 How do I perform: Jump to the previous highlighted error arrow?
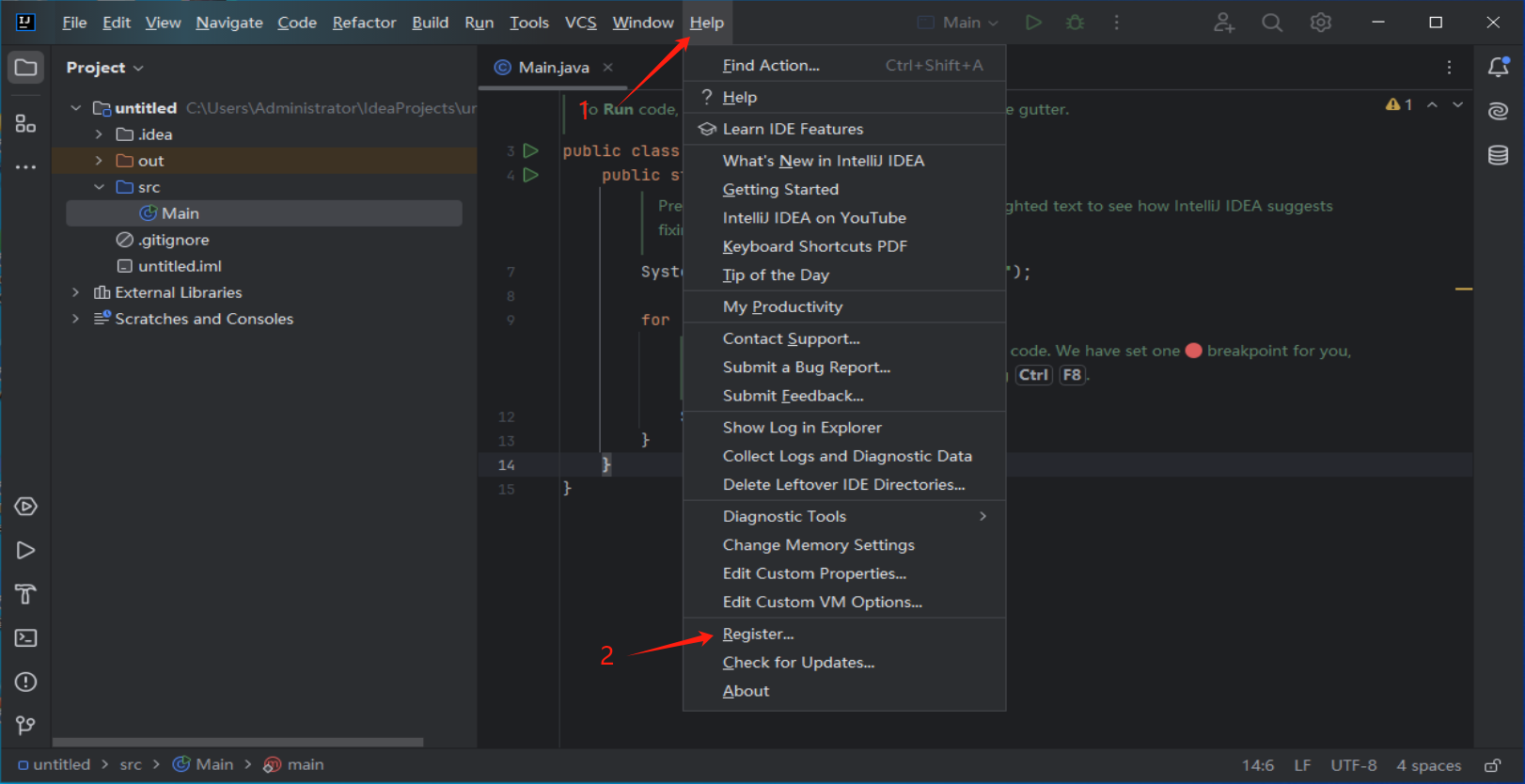(x=1432, y=104)
